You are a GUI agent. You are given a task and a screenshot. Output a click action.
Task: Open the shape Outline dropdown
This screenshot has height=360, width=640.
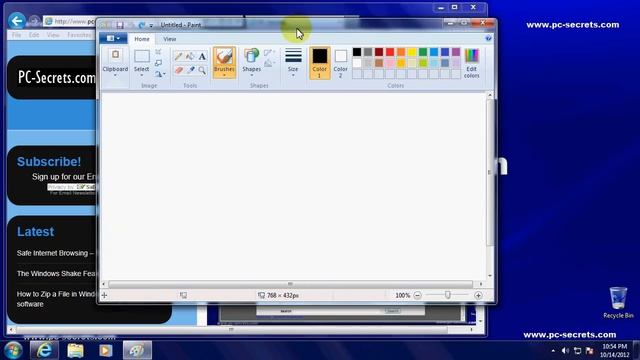[x=269, y=53]
